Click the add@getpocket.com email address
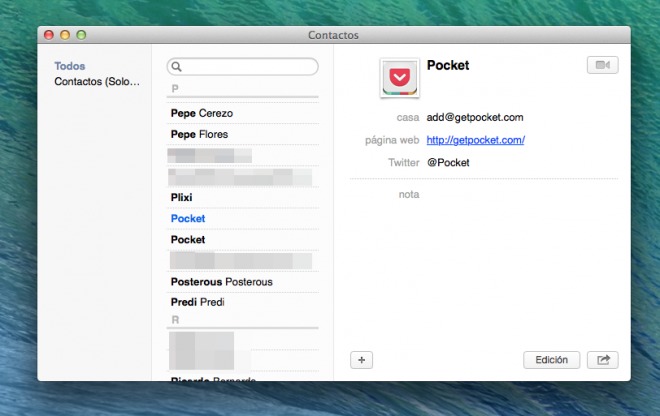660x416 pixels. (475, 117)
